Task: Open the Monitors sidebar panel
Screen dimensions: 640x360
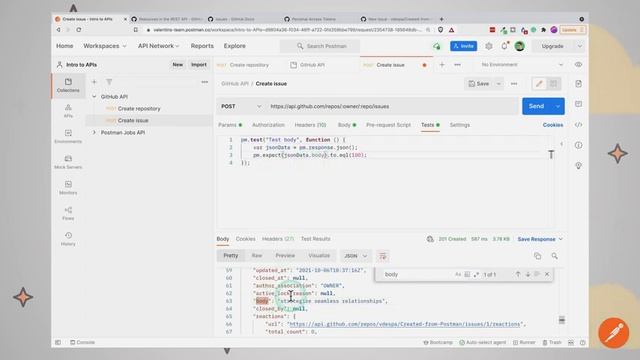Action: pos(68,188)
